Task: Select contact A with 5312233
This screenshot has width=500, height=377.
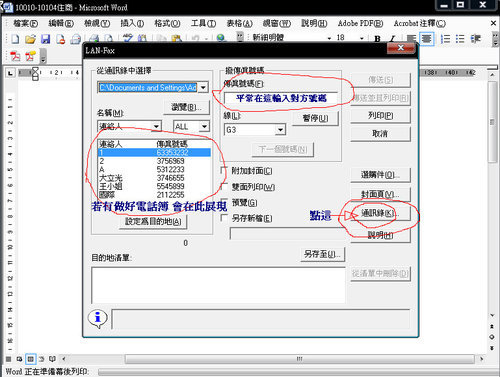Action: pyautogui.click(x=154, y=169)
